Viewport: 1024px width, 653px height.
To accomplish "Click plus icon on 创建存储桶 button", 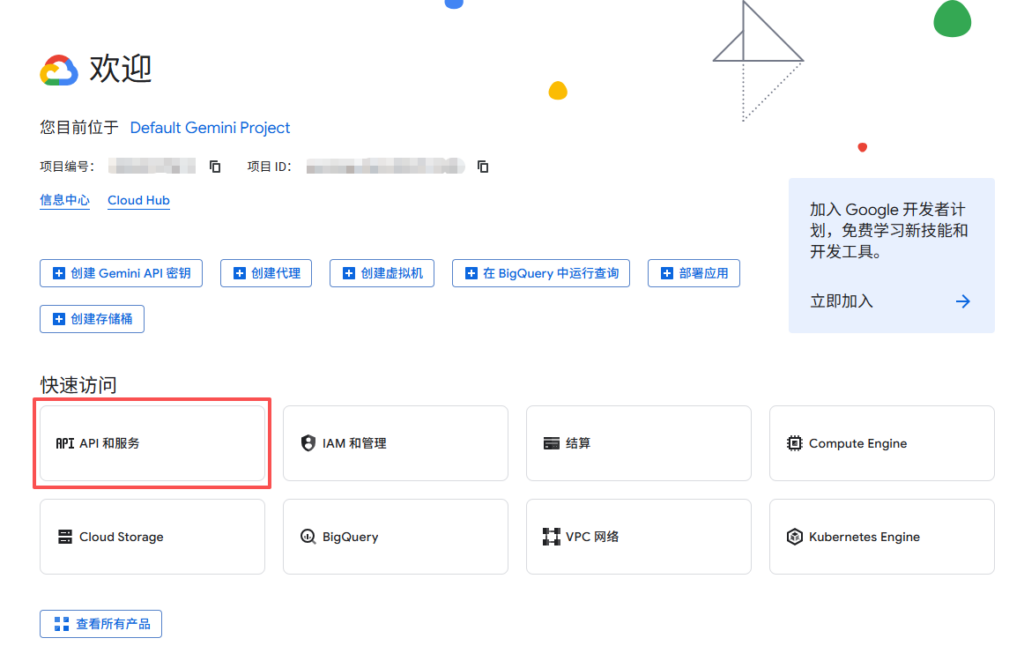I will [x=59, y=319].
